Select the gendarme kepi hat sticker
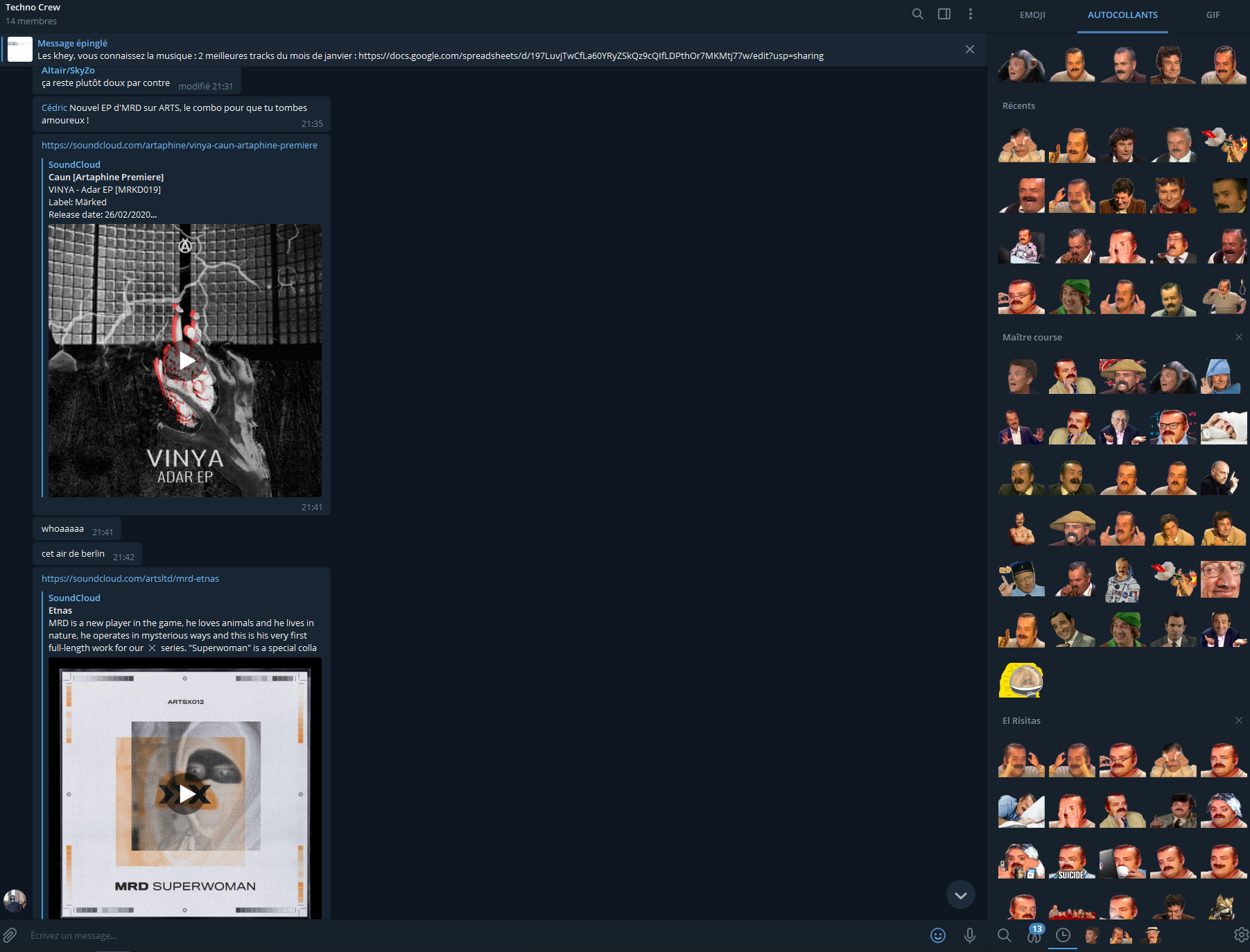The height and width of the screenshot is (952, 1250). 1021,580
